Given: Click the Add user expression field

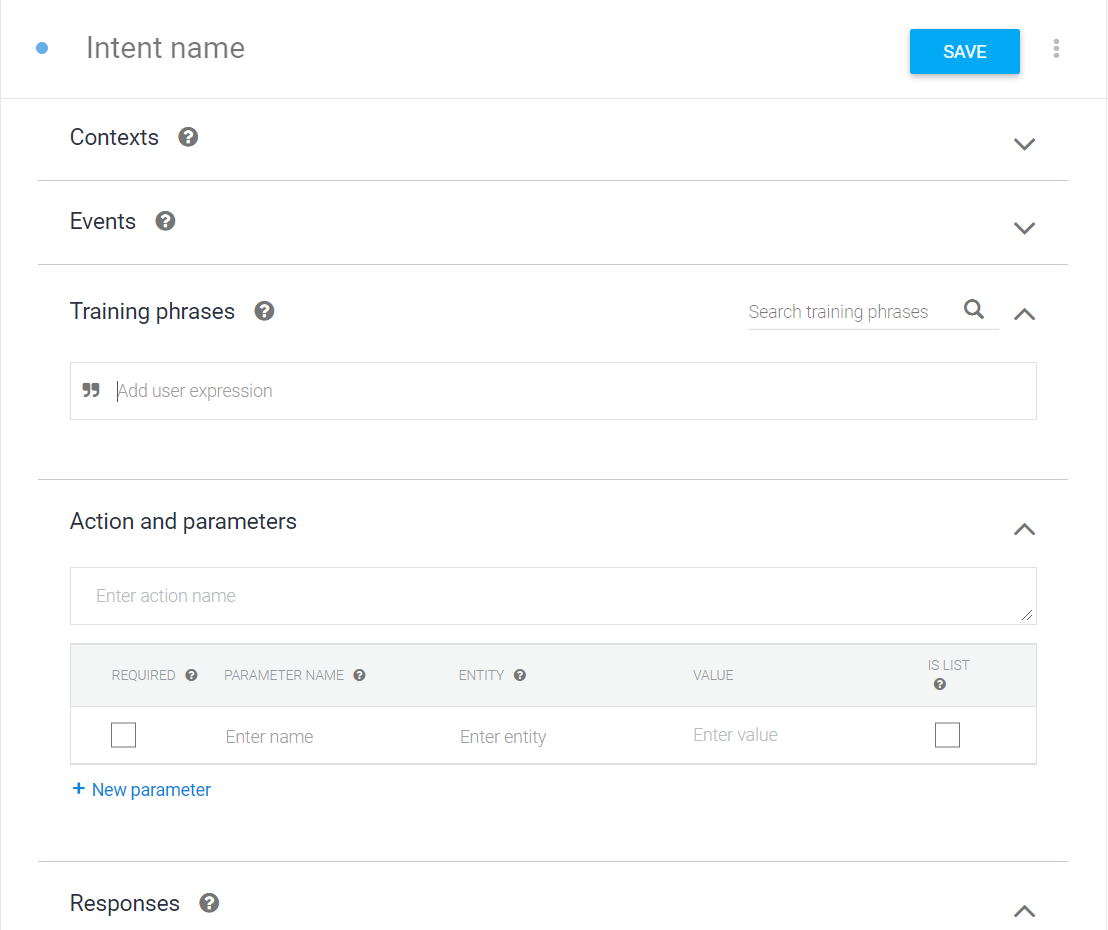Looking at the screenshot, I should point(553,391).
